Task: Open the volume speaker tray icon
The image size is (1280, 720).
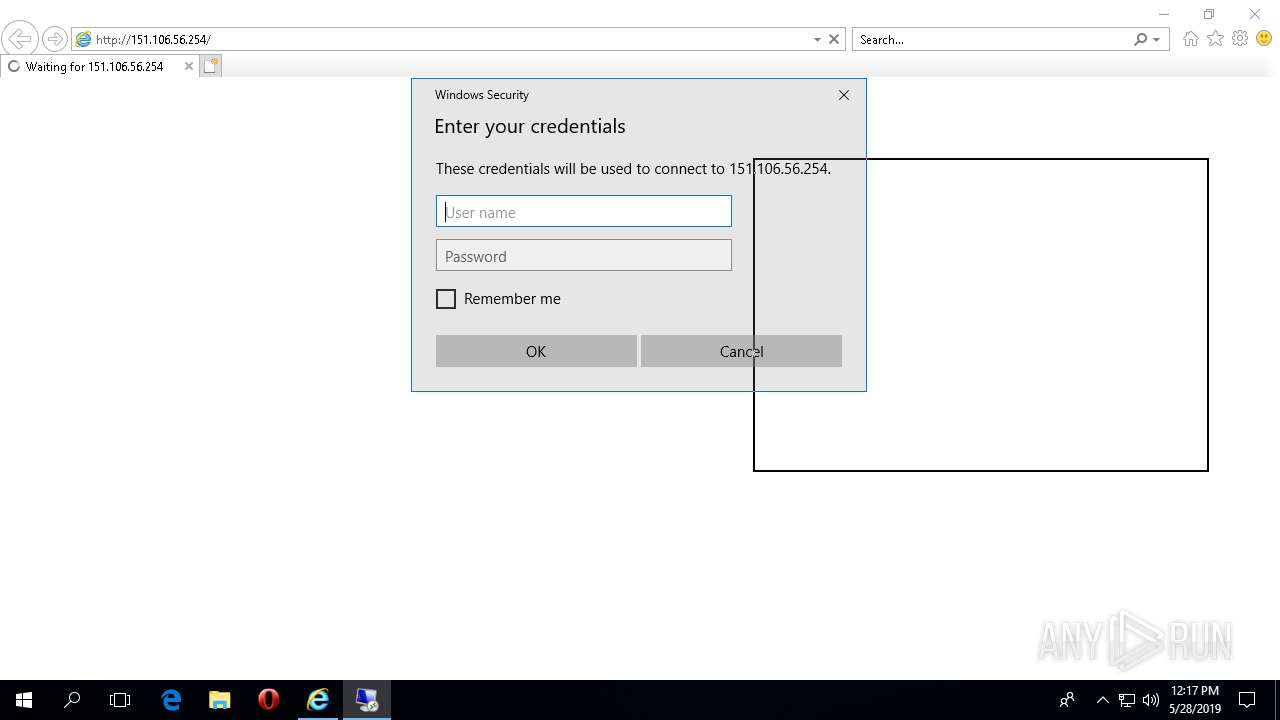Action: click(x=1151, y=700)
